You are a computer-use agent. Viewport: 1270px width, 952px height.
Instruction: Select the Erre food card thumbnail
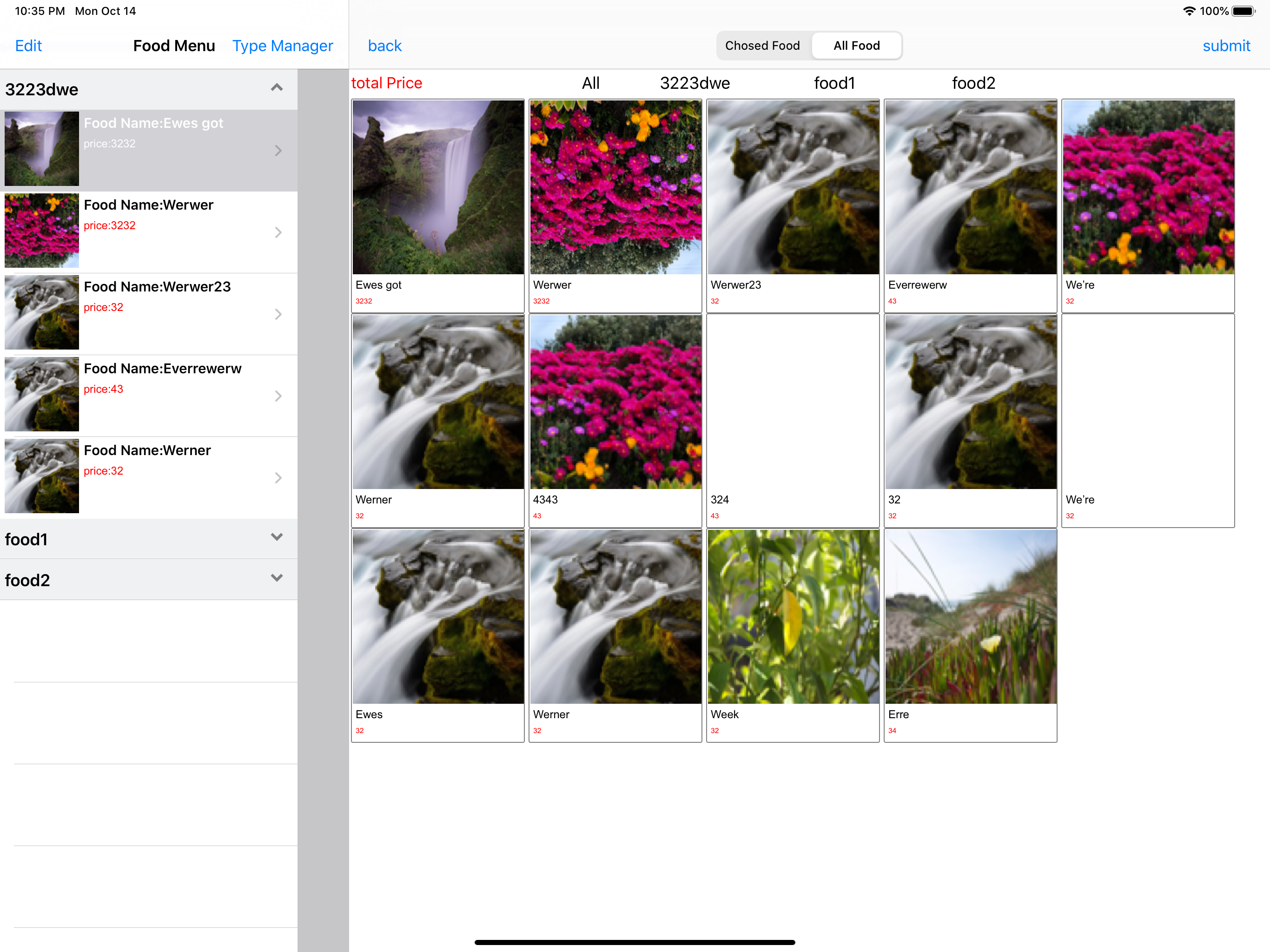970,617
